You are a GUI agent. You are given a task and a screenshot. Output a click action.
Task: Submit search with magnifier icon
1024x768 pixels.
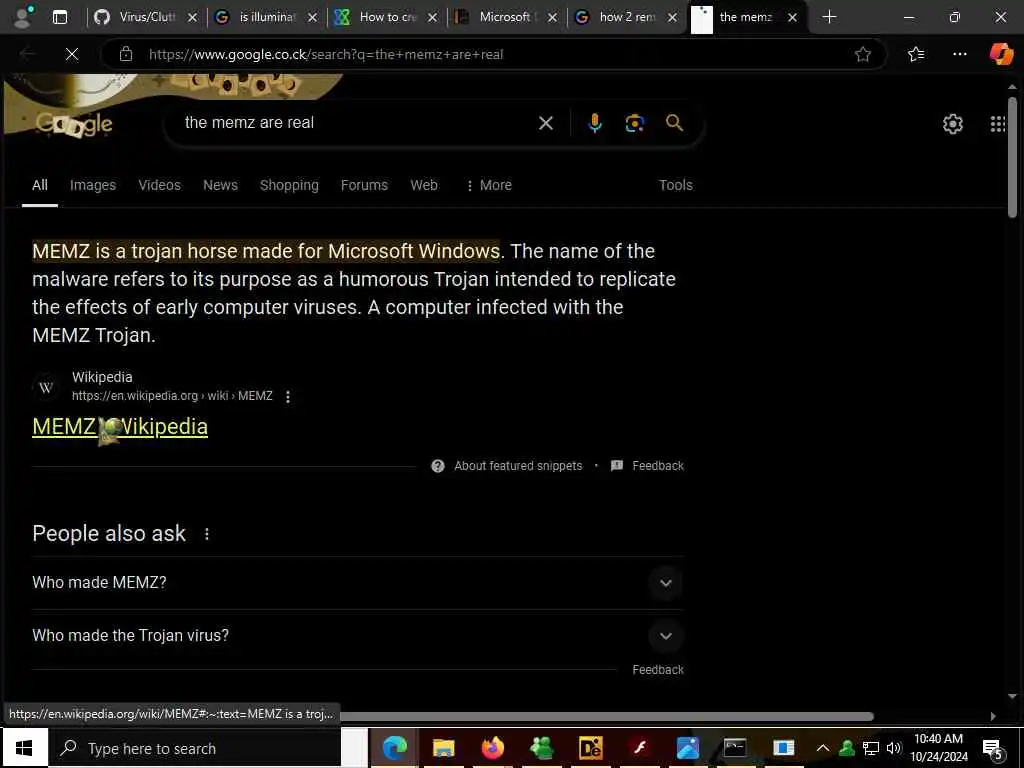[x=674, y=123]
